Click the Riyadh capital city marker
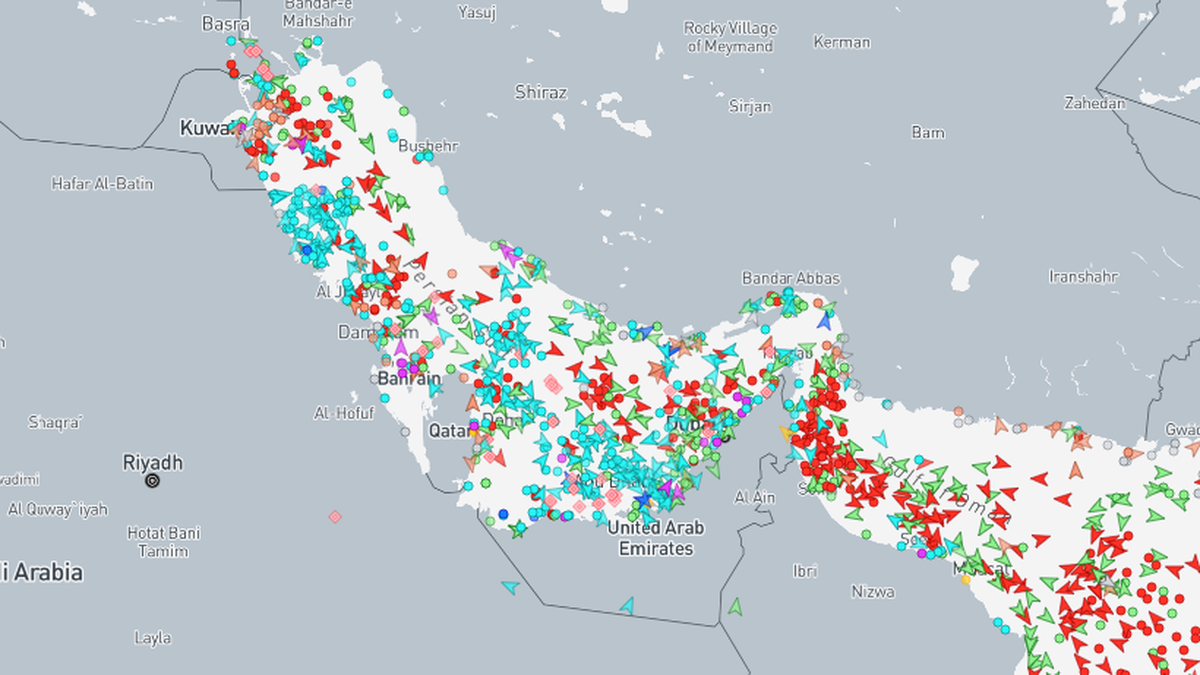1200x675 pixels. coord(152,481)
